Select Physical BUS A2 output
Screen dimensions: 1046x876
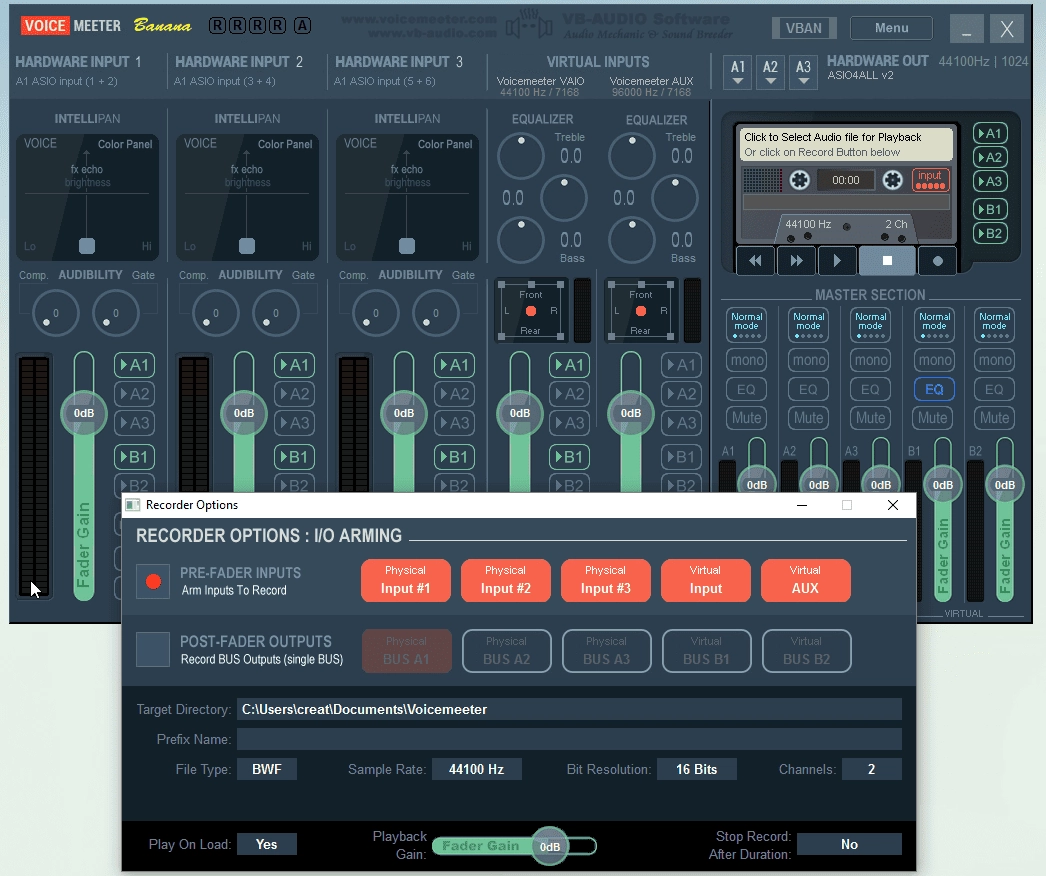pyautogui.click(x=506, y=650)
